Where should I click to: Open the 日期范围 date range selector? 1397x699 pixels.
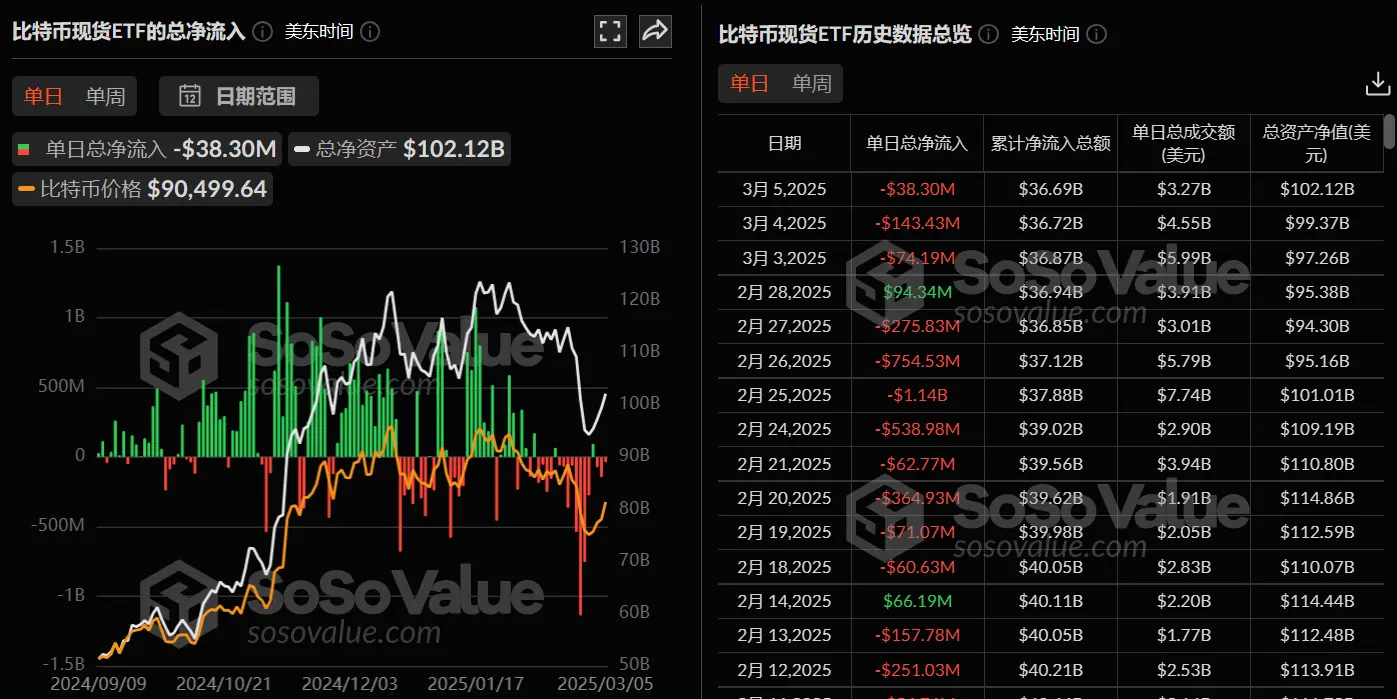click(237, 96)
